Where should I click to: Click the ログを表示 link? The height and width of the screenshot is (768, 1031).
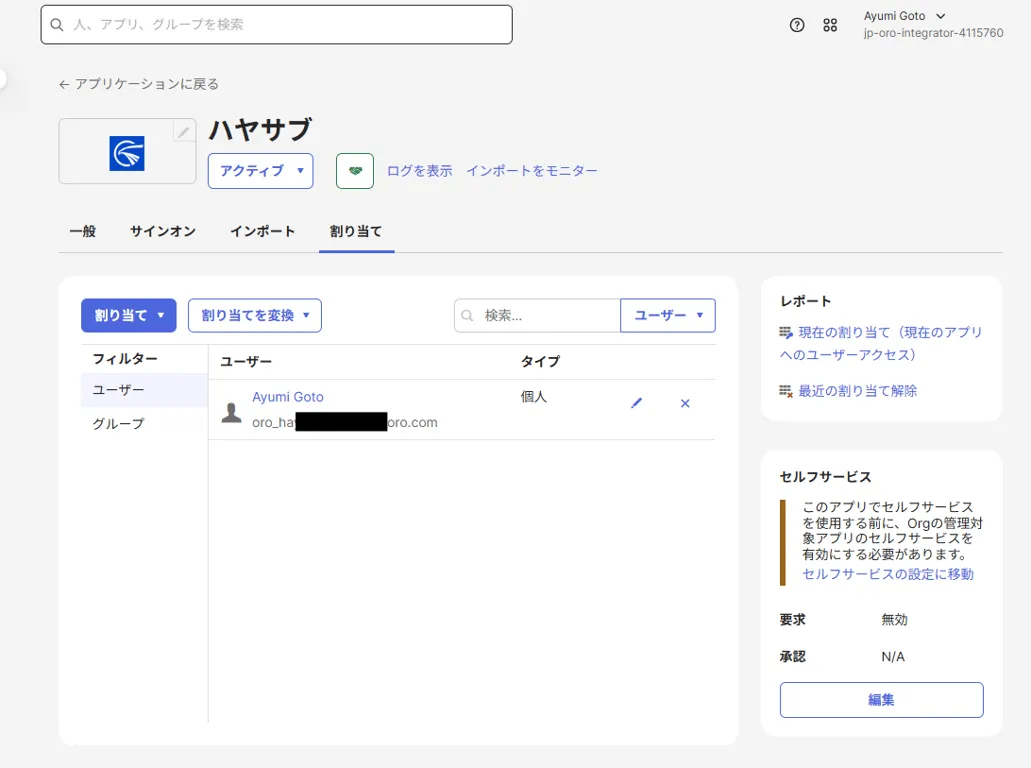[x=420, y=171]
